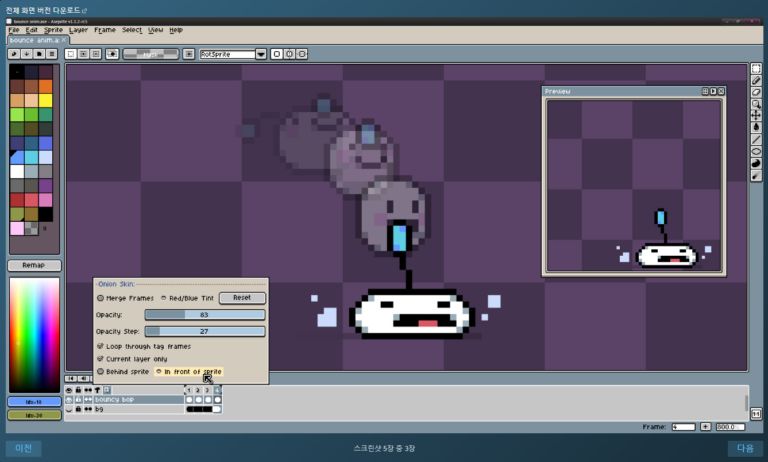Select the Pencil tool
The width and height of the screenshot is (768, 462).
click(756, 80)
